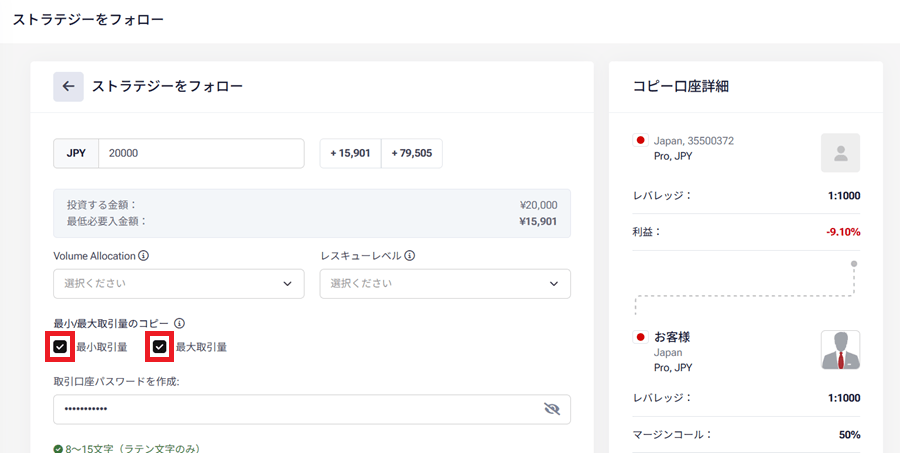Open the Volume Allocation dropdown
Screen dimensions: 900x453
179,284
